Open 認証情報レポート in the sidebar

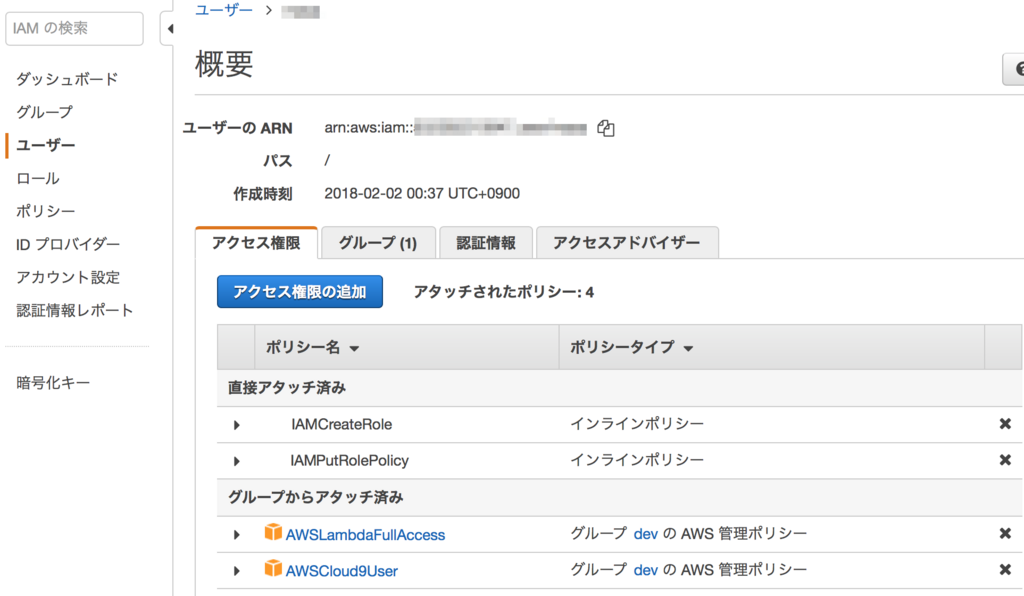[x=74, y=310]
